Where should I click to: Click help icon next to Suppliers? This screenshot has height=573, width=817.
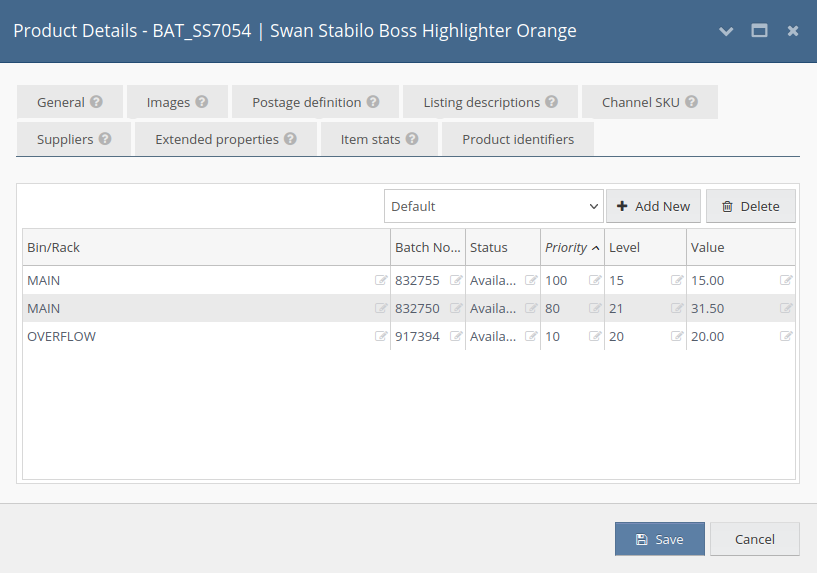coord(105,139)
